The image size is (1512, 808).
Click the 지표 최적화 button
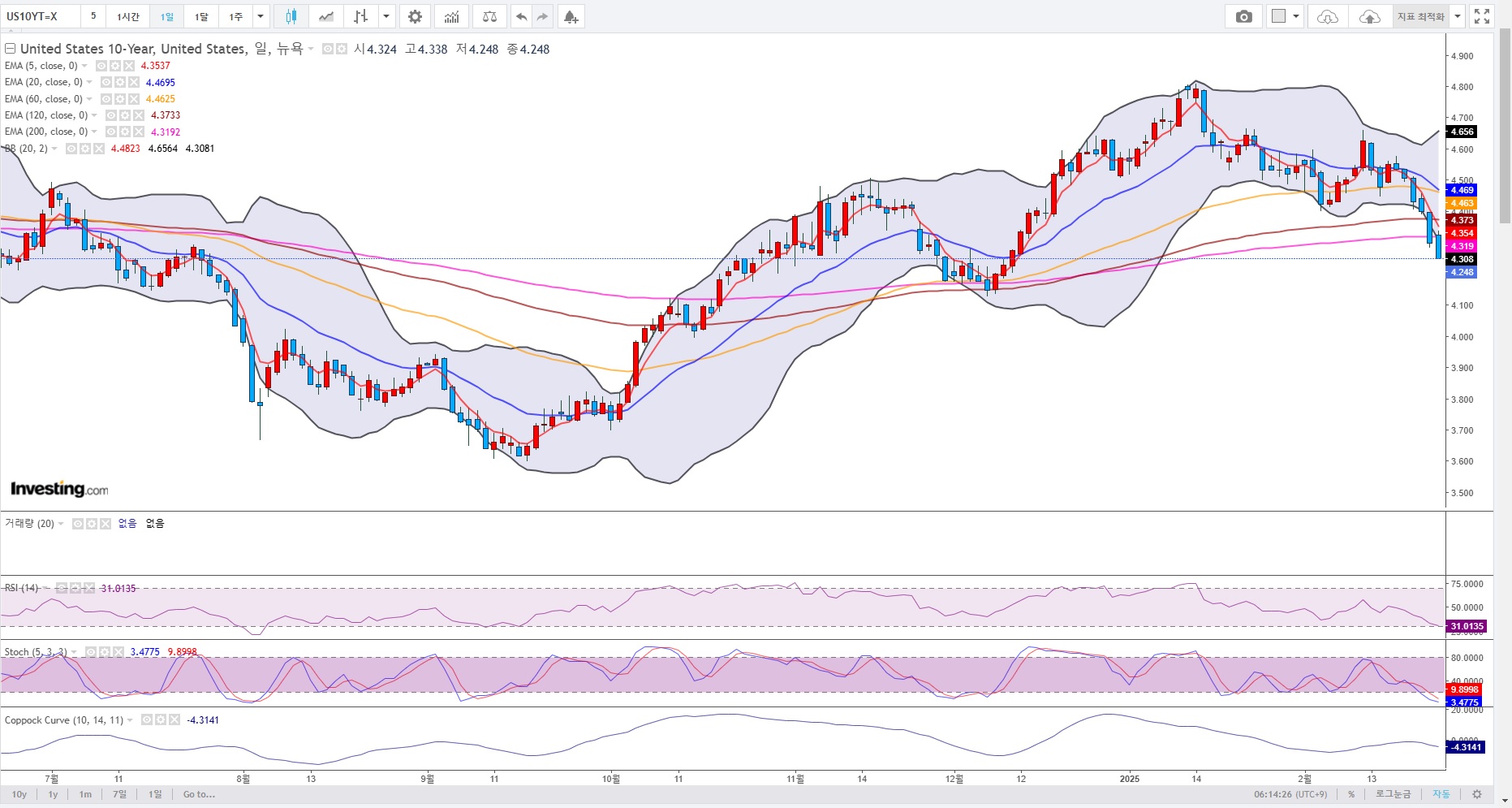(x=1421, y=16)
